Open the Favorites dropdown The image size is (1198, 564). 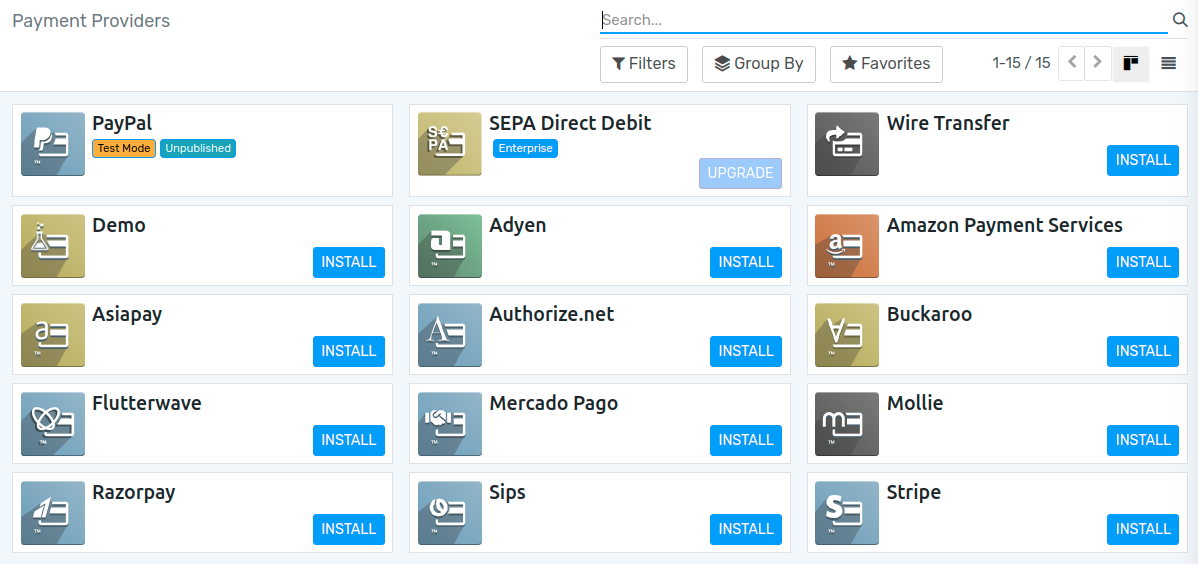(x=886, y=64)
